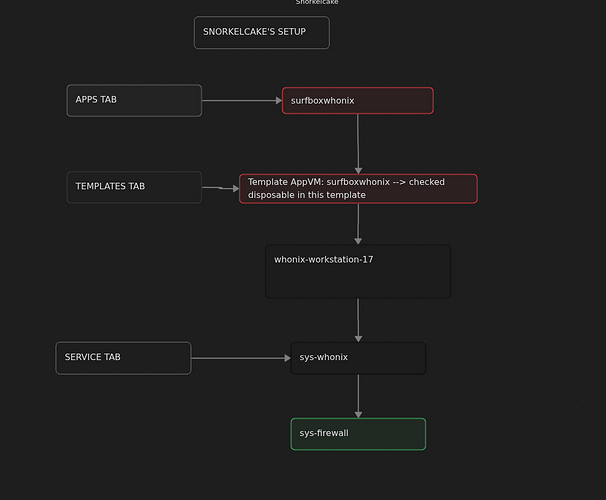Image resolution: width=606 pixels, height=500 pixels.
Task: Click arrowhead on top of whonix-workstation-17
Action: [358, 240]
